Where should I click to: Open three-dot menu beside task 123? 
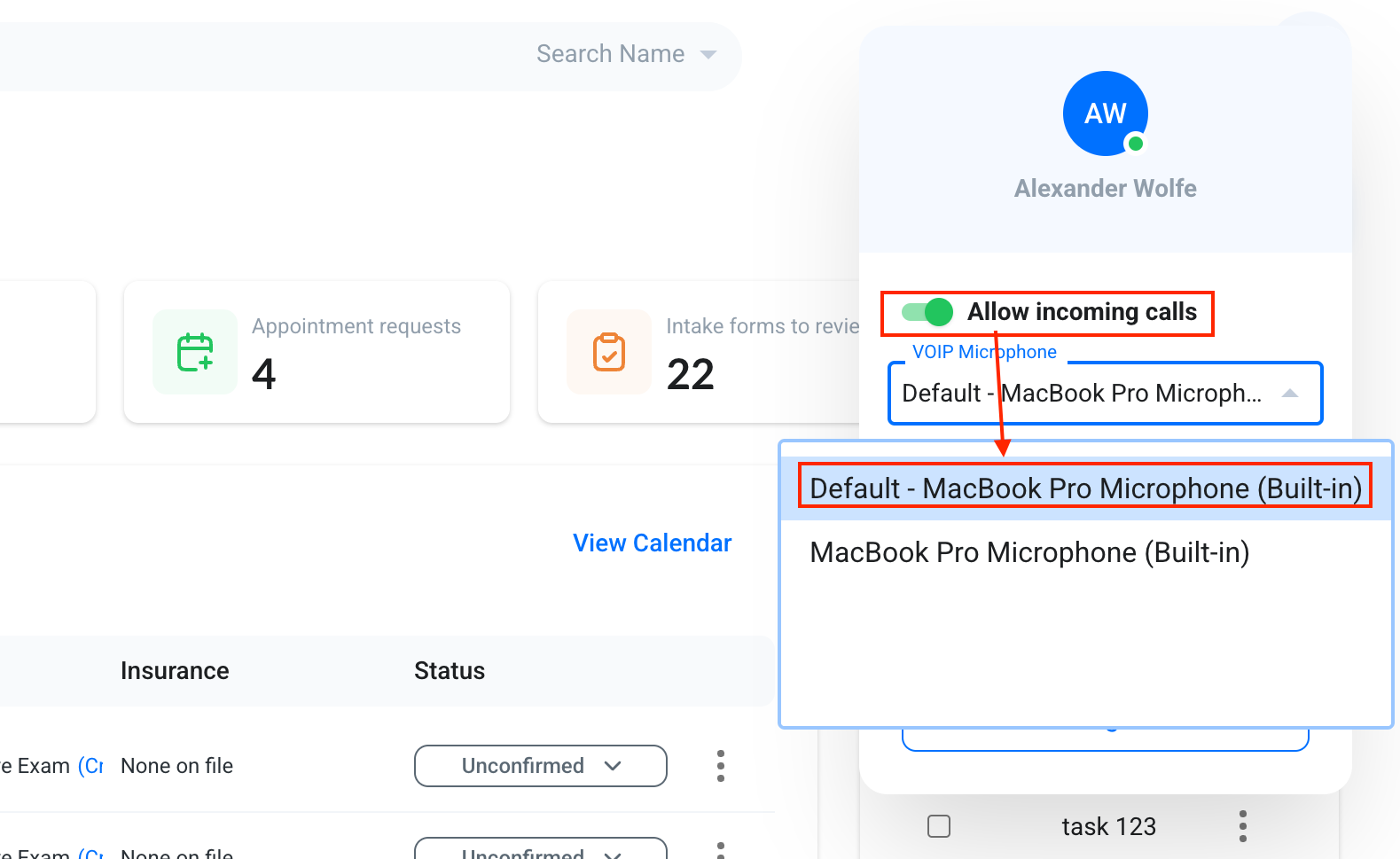[1243, 826]
